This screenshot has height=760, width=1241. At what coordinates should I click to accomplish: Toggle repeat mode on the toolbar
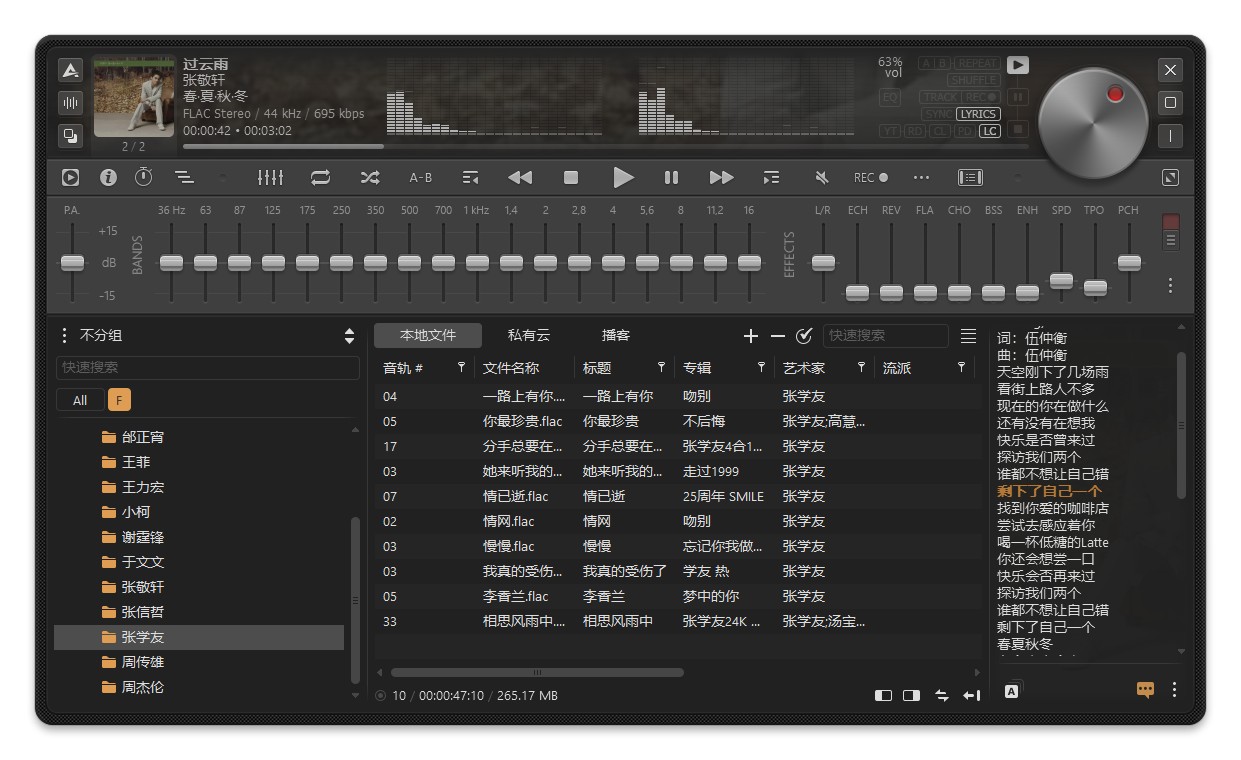(320, 177)
